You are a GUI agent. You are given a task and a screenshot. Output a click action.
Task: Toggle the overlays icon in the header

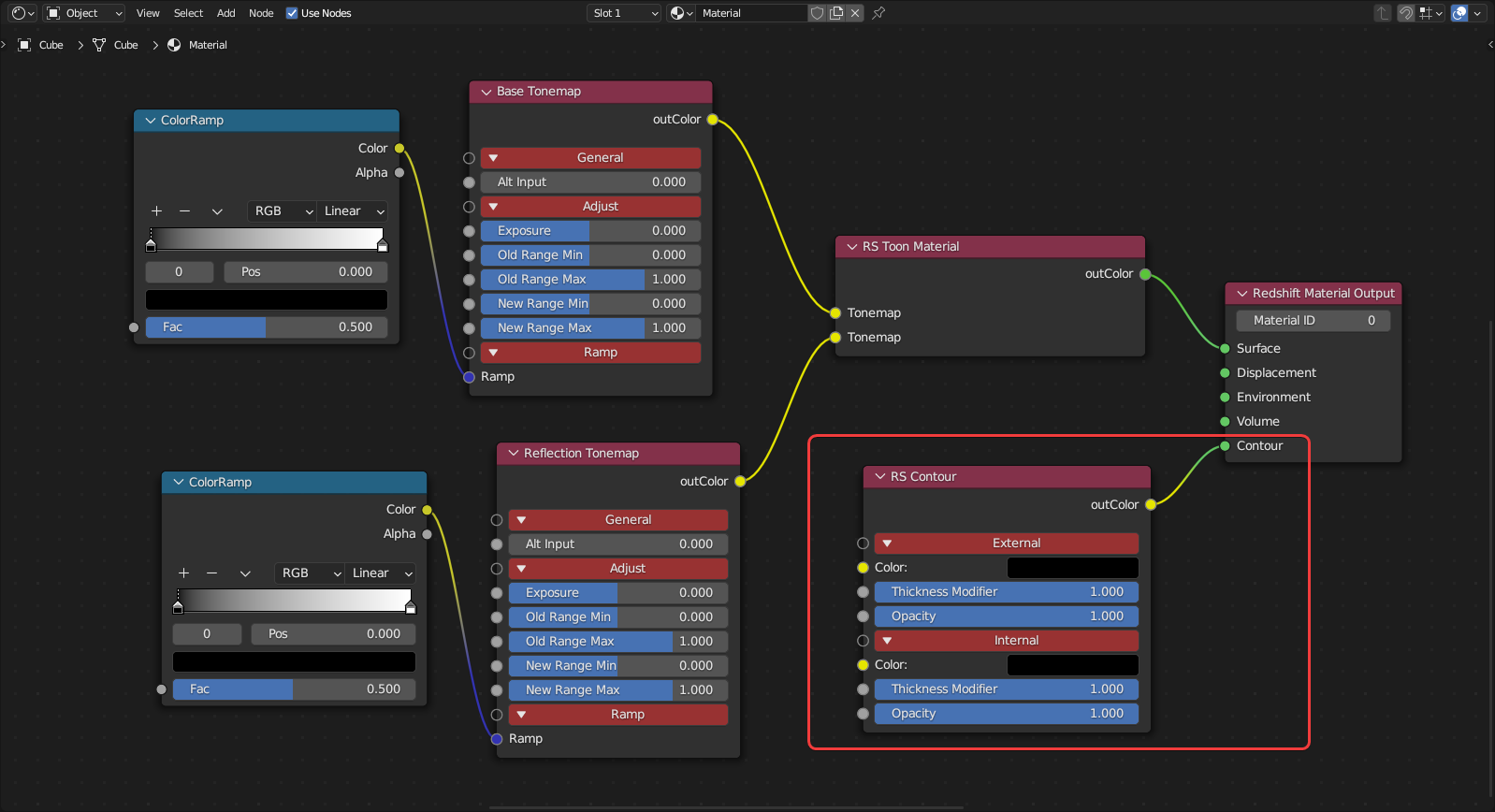pos(1459,13)
